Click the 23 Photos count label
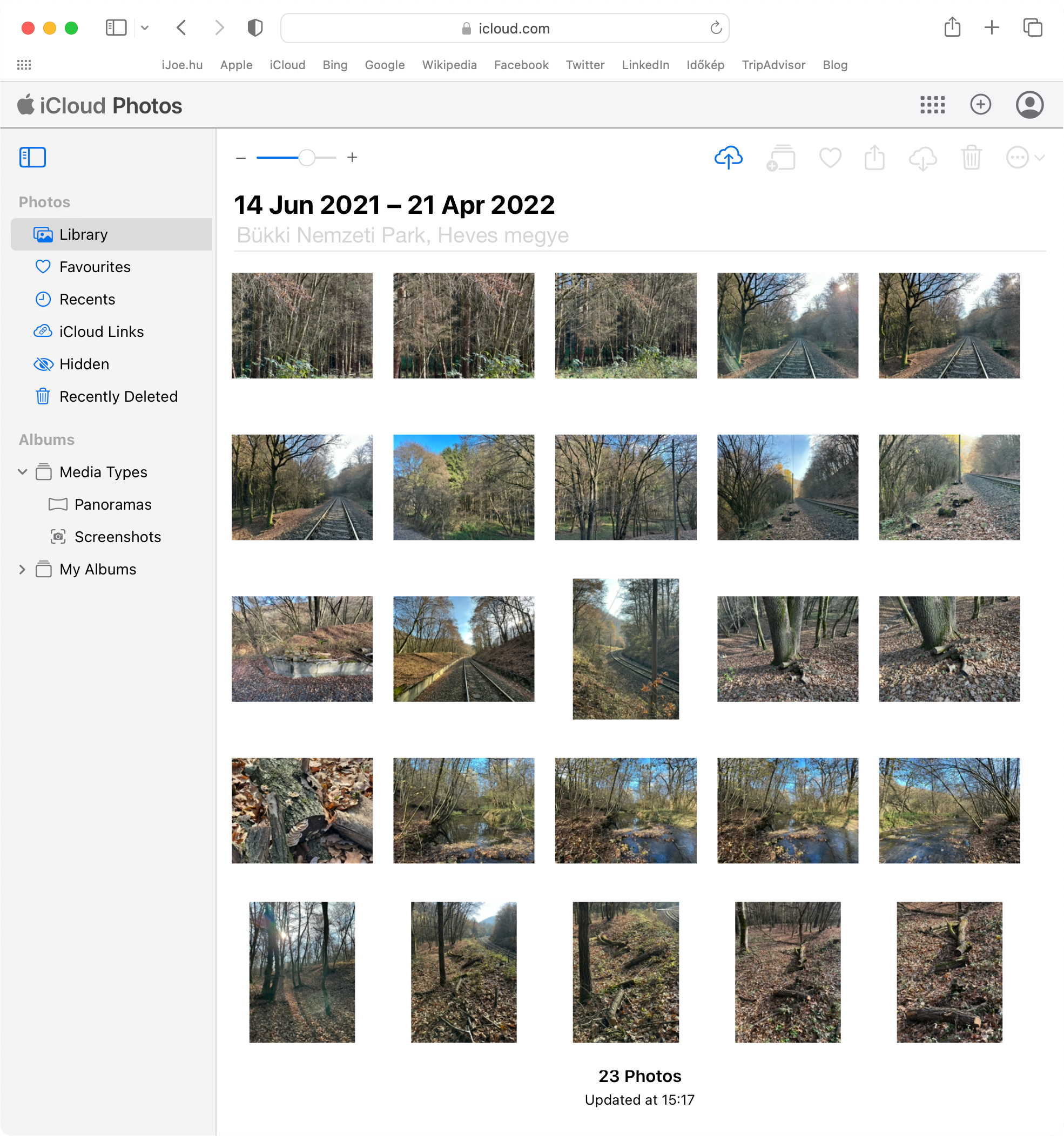Viewport: 1064px width, 1136px height. click(x=640, y=1077)
